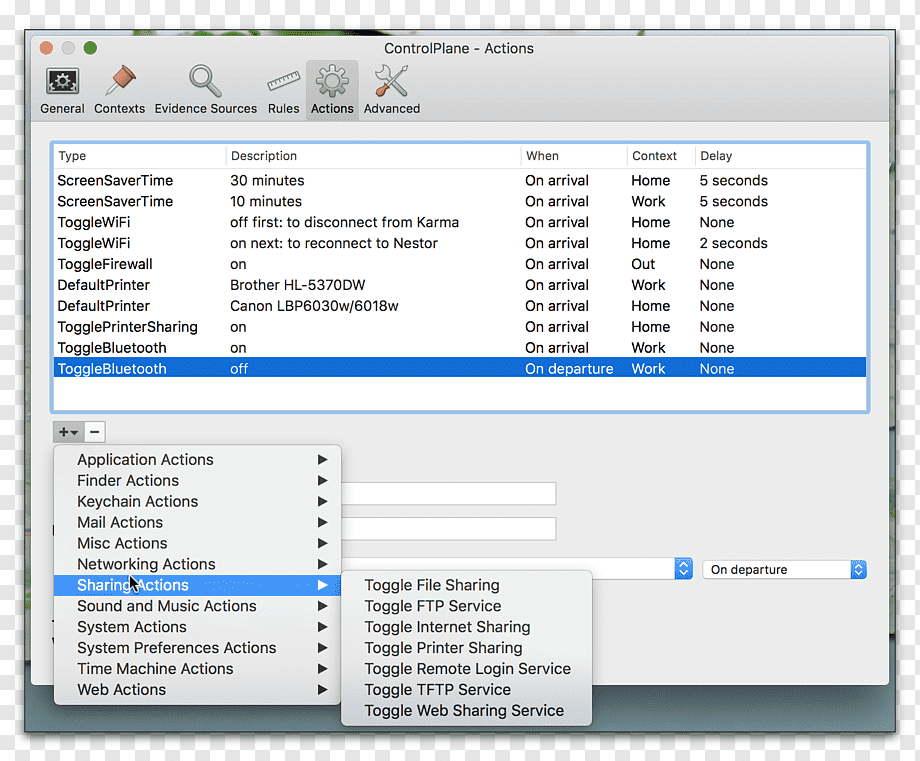Click the green zoom window button
The height and width of the screenshot is (761, 920).
pos(90,48)
